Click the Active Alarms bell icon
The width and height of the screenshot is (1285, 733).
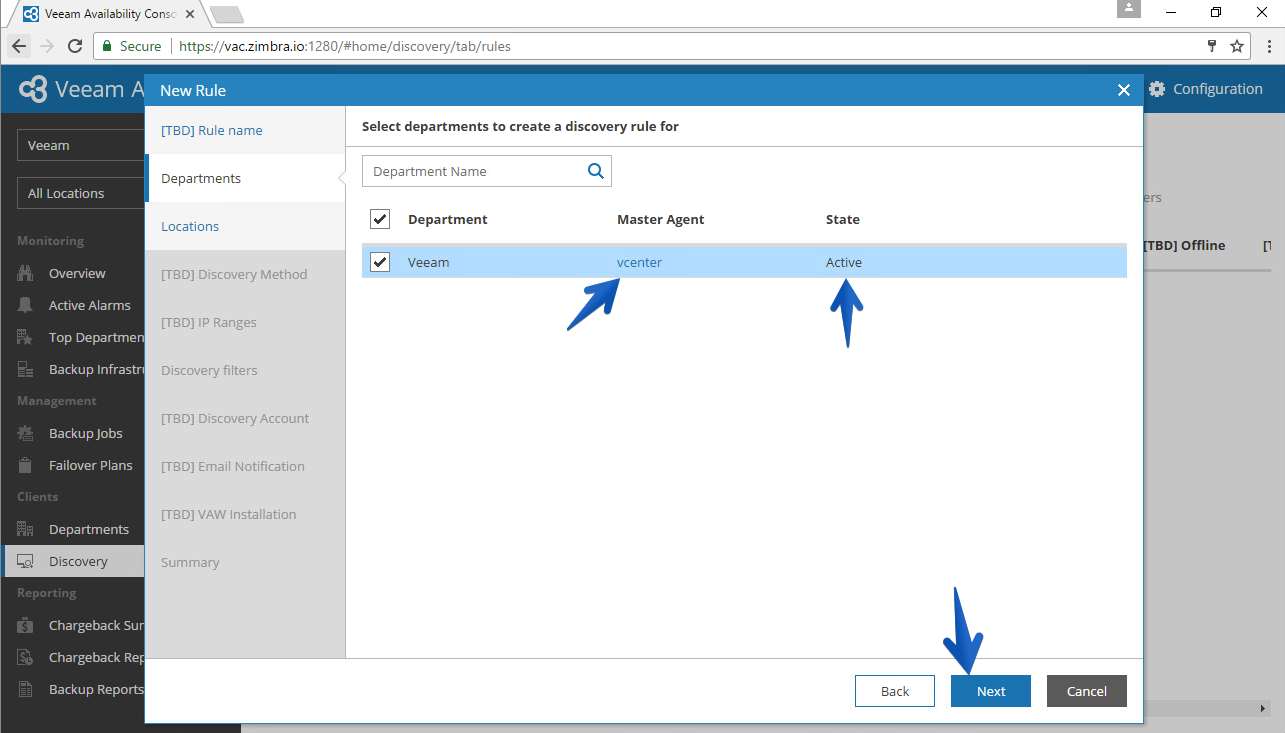pos(26,305)
